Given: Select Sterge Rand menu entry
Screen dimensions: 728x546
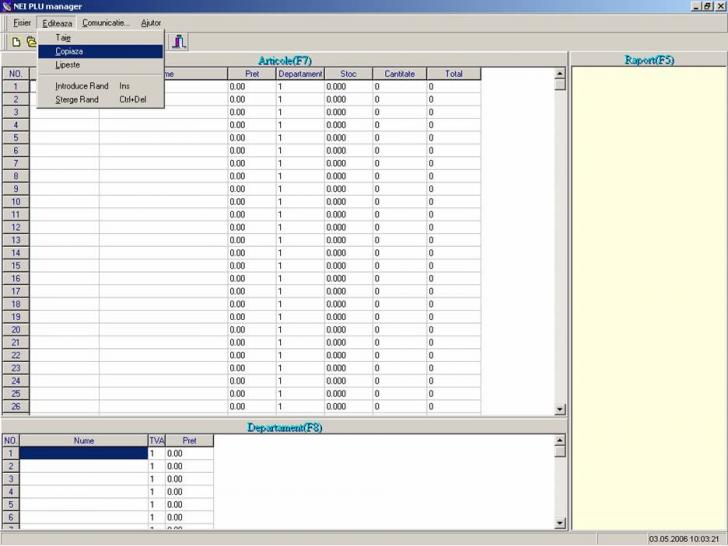Looking at the screenshot, I should (77, 99).
